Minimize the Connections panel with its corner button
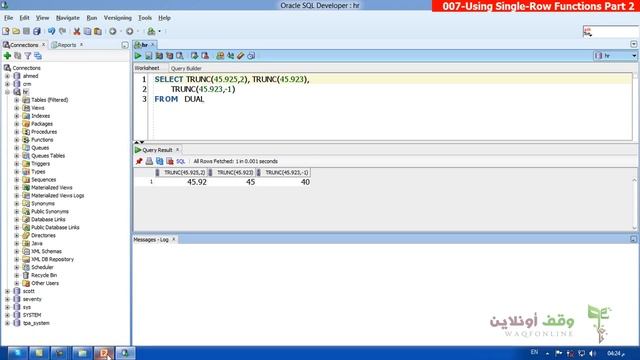Screen dimensions: 640x360 (x=125, y=45)
